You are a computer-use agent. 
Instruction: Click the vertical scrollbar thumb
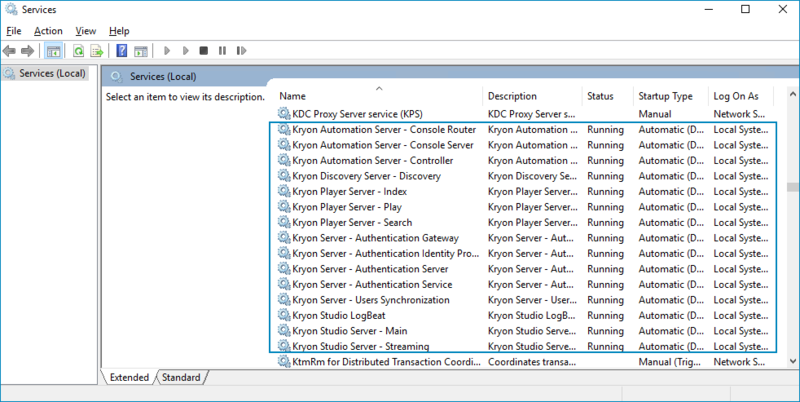click(792, 187)
